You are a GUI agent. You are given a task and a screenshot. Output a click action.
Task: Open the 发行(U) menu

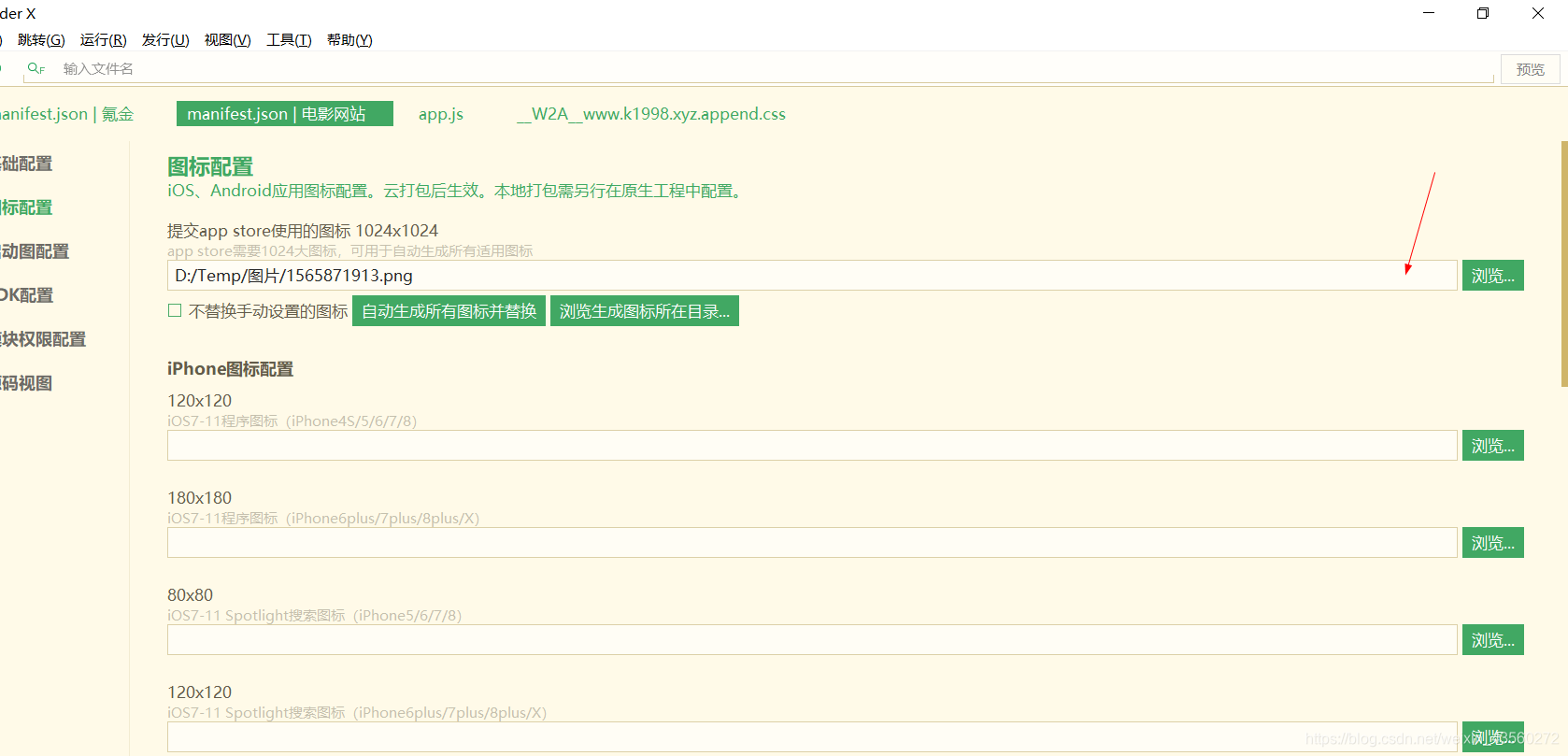[165, 40]
